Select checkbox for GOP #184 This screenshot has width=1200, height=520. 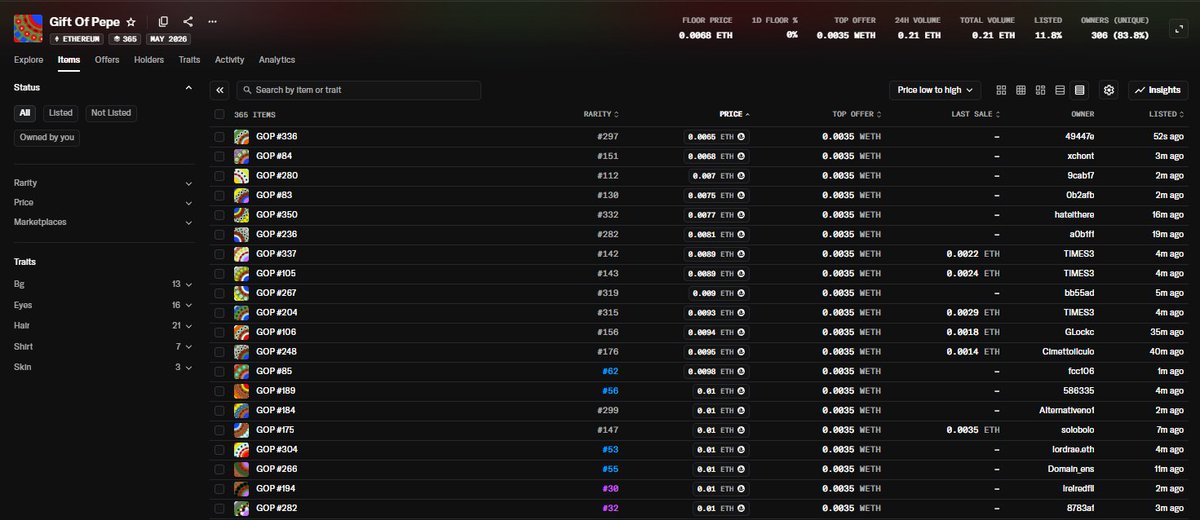220,410
